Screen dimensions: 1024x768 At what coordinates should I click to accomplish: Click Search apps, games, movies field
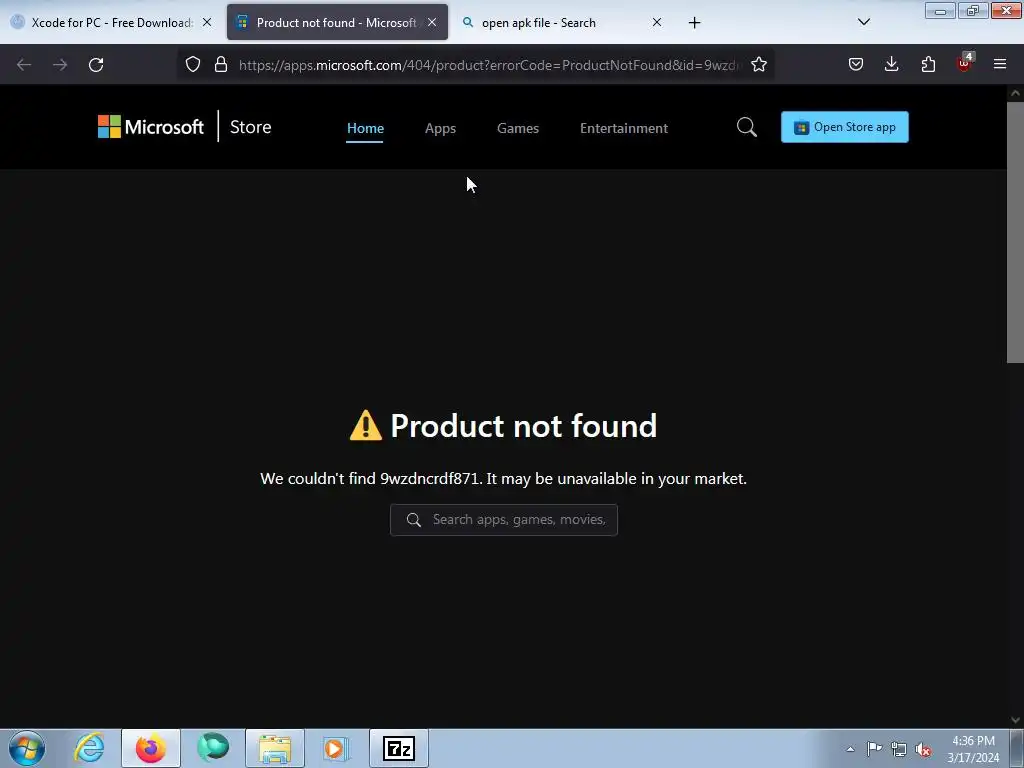coord(504,520)
